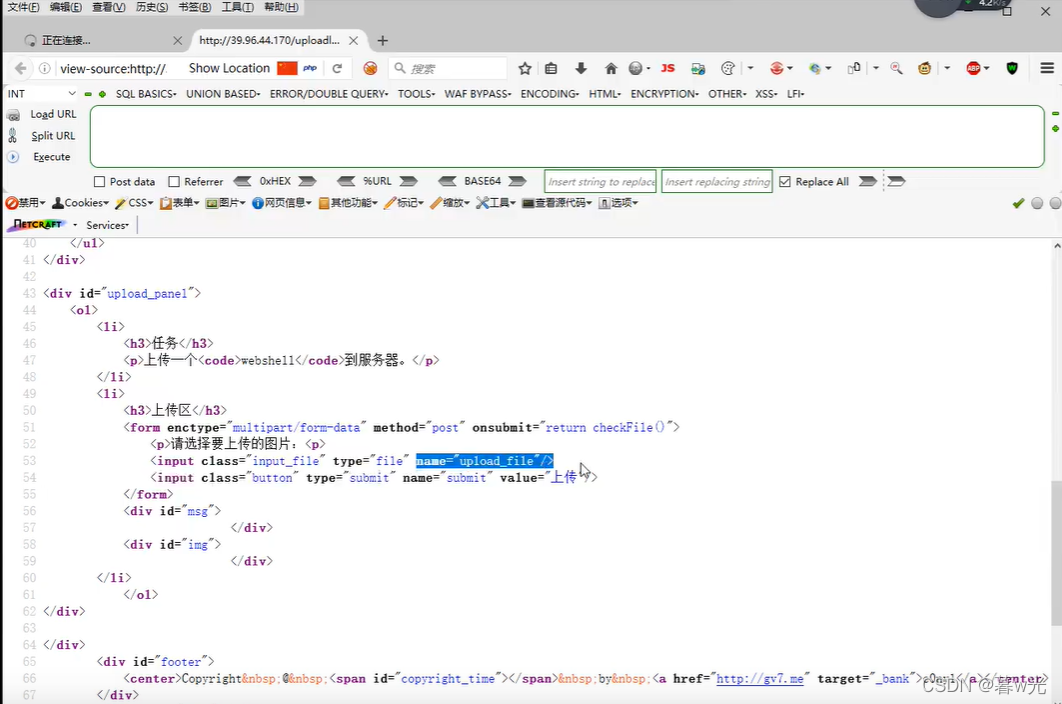Click the right arrow after BASE64
The image size is (1062, 704).
point(517,181)
